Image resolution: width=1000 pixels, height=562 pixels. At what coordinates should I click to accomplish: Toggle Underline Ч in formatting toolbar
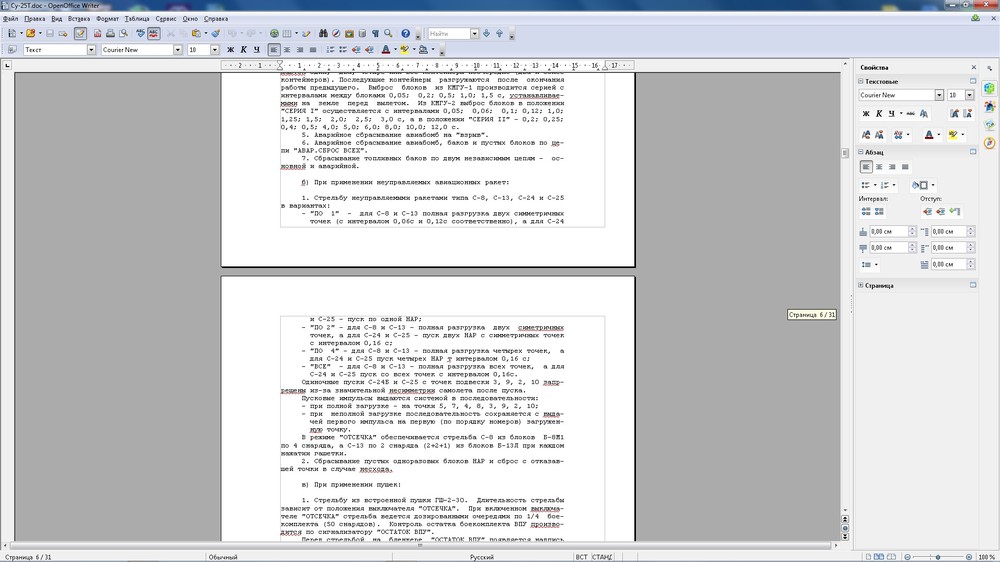[256, 50]
